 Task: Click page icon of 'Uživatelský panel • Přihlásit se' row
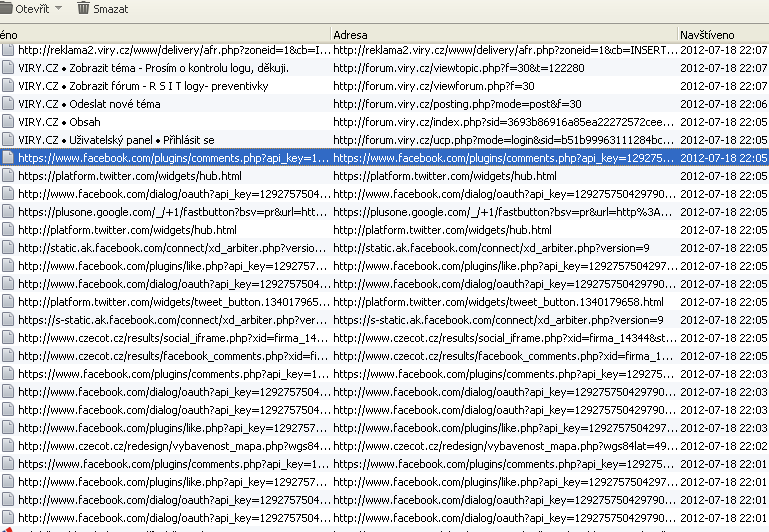click(8, 140)
